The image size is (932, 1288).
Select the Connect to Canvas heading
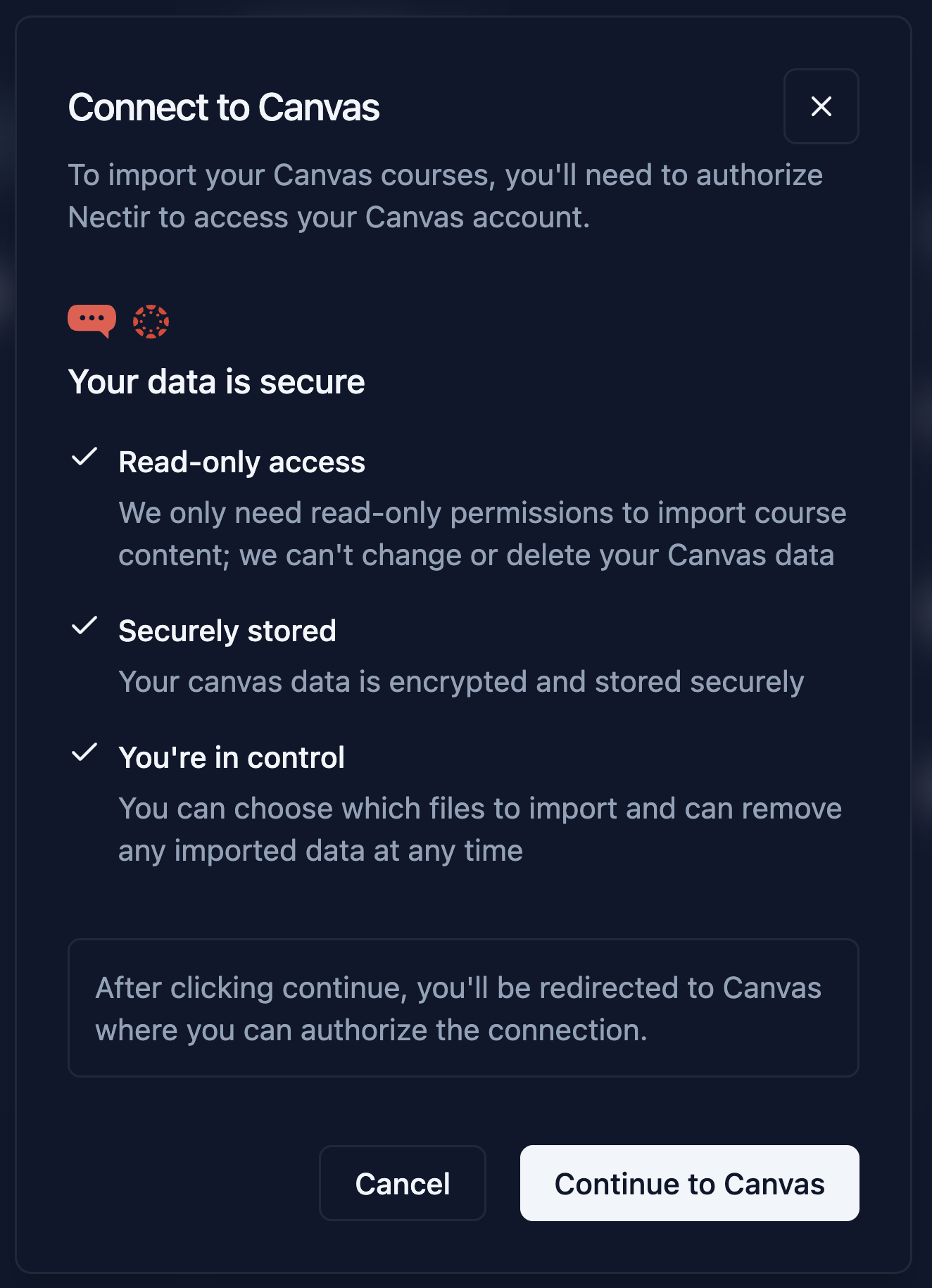[x=223, y=107]
